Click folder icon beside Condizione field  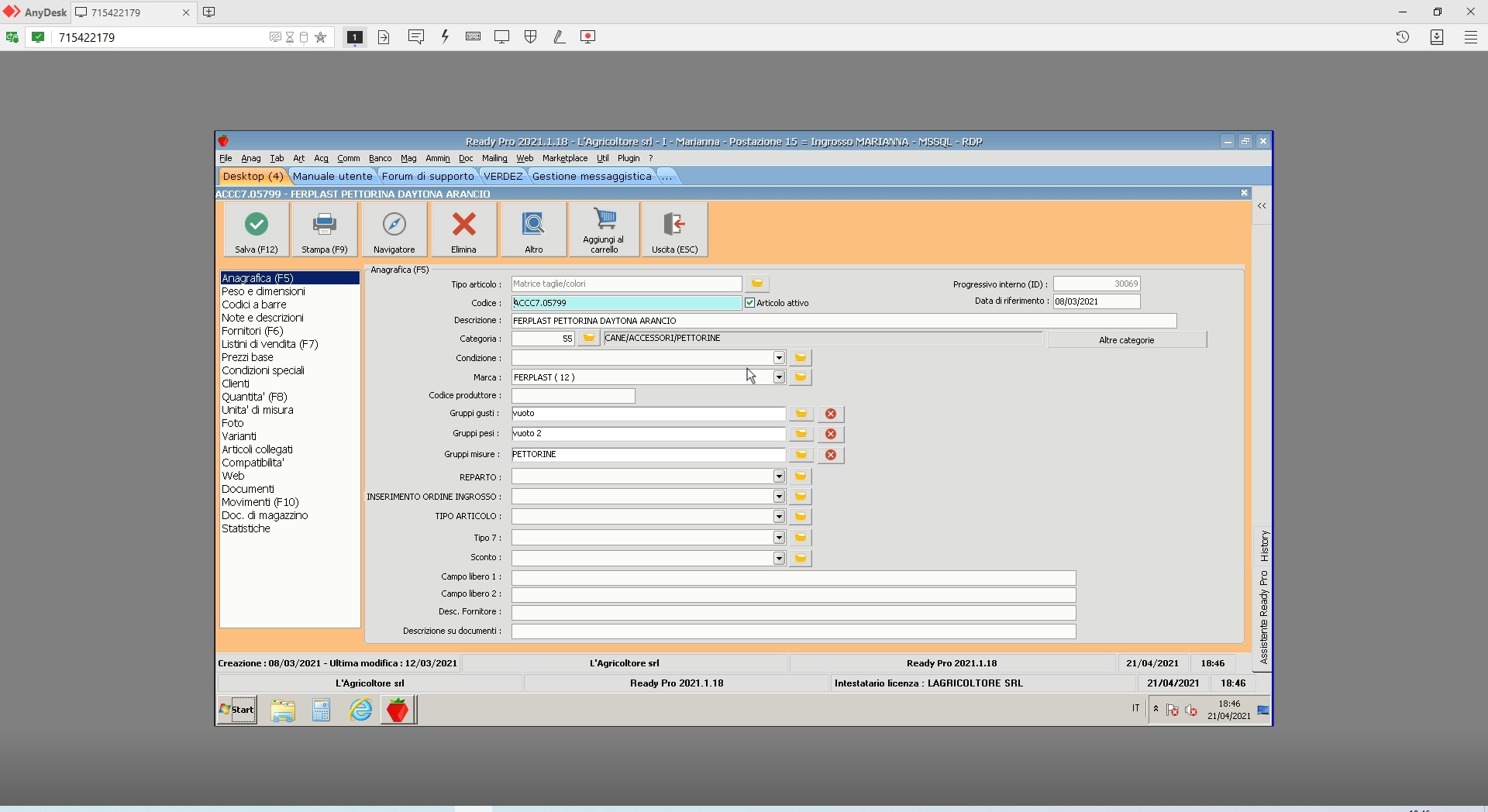point(801,358)
